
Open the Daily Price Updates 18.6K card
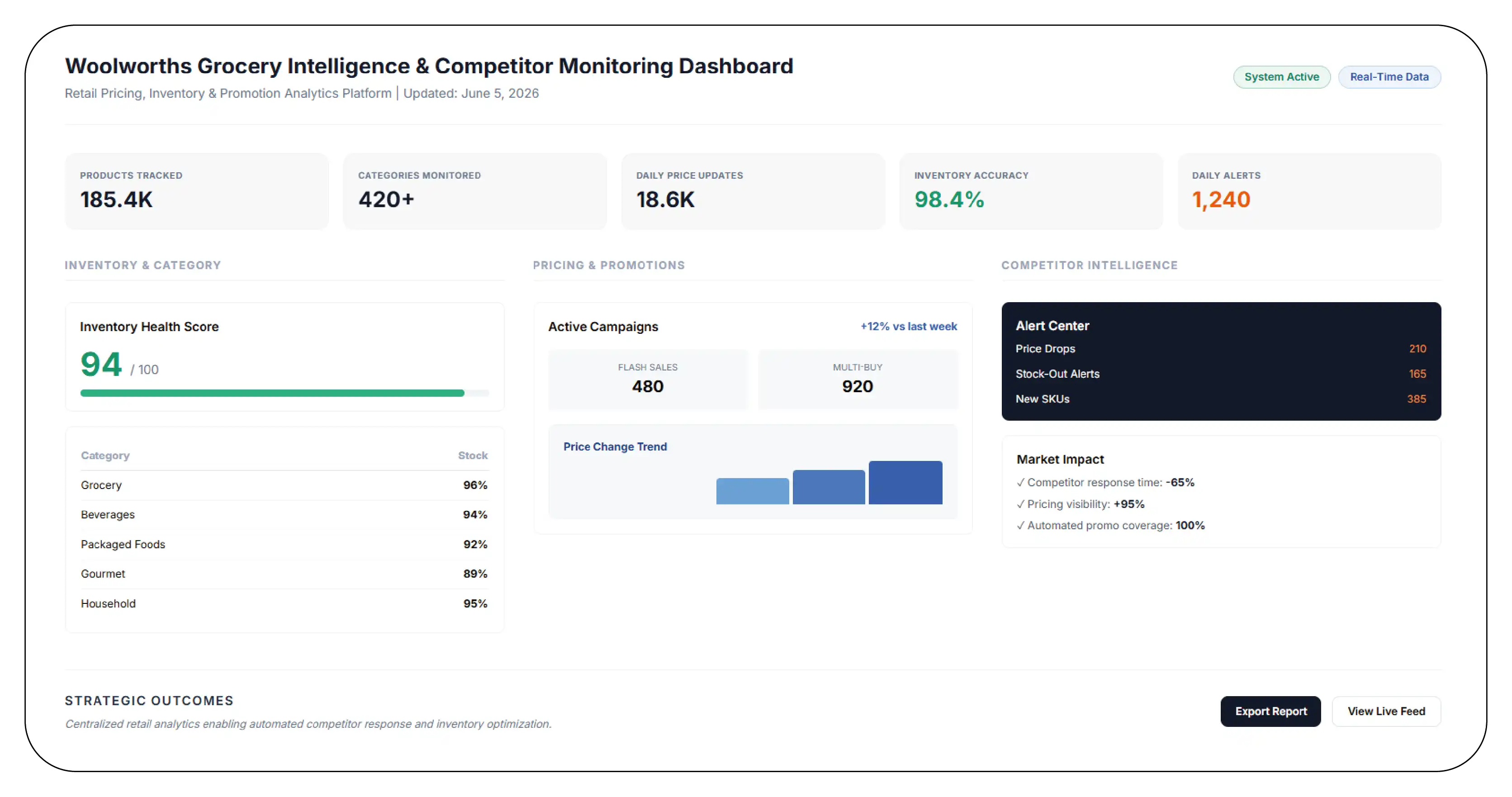point(753,191)
